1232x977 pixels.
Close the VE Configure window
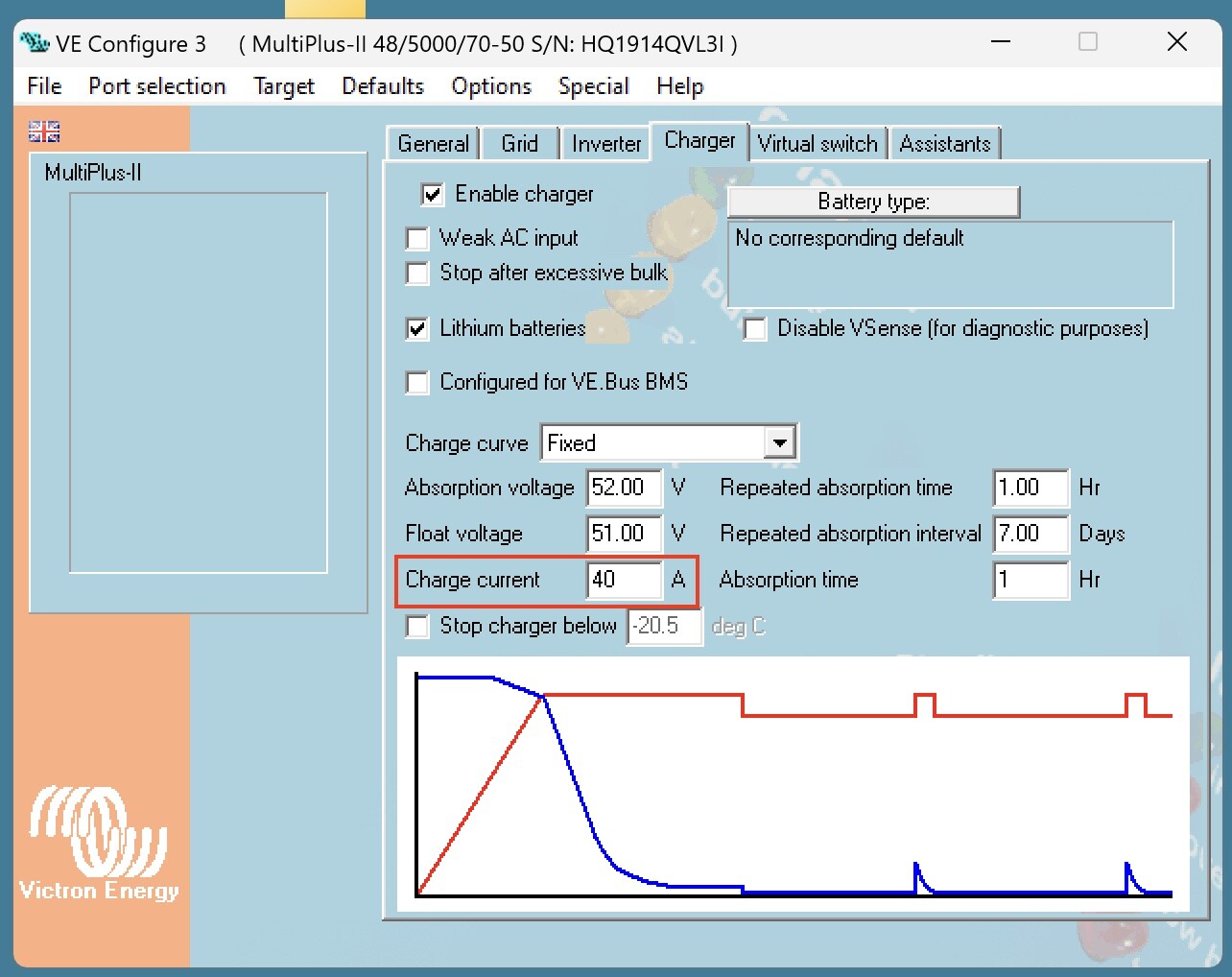(x=1177, y=42)
